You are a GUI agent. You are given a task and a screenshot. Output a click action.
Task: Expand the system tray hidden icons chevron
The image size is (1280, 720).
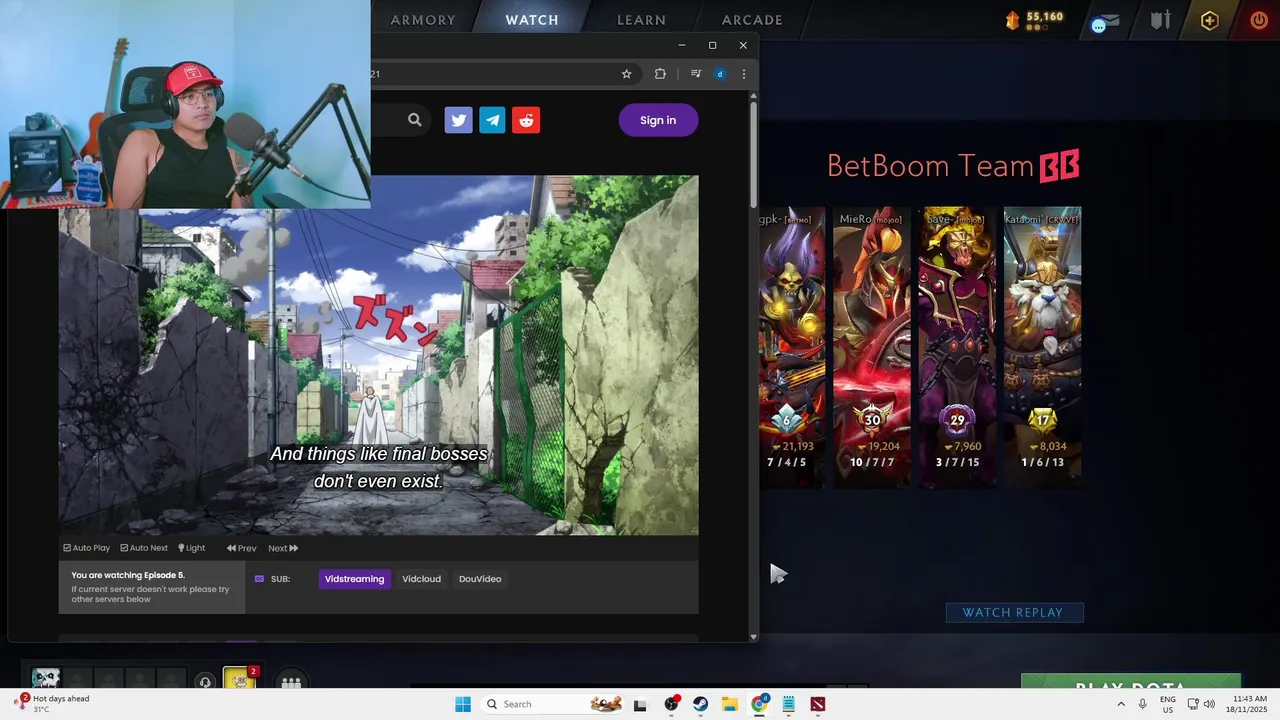pos(1120,704)
